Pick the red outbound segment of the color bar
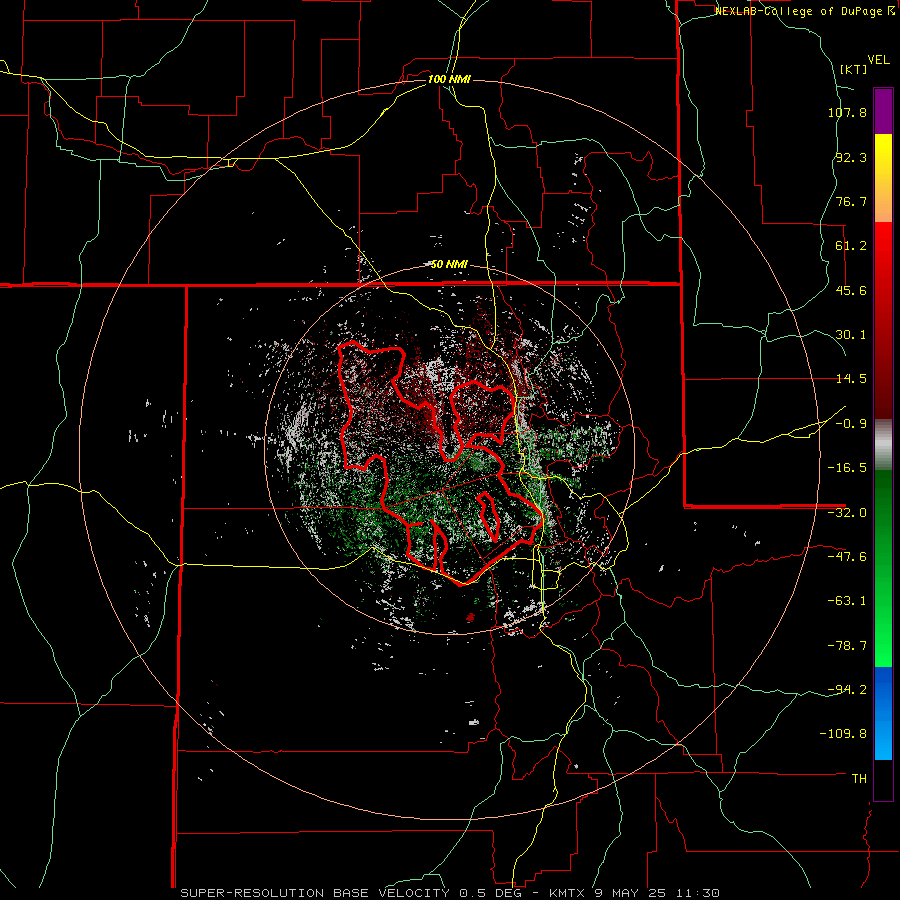The image size is (900, 900). (x=883, y=320)
